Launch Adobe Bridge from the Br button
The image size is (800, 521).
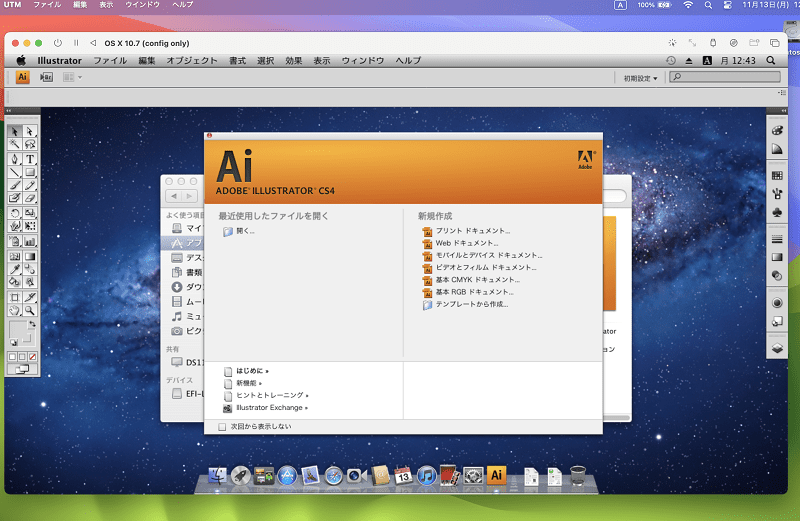click(x=46, y=77)
